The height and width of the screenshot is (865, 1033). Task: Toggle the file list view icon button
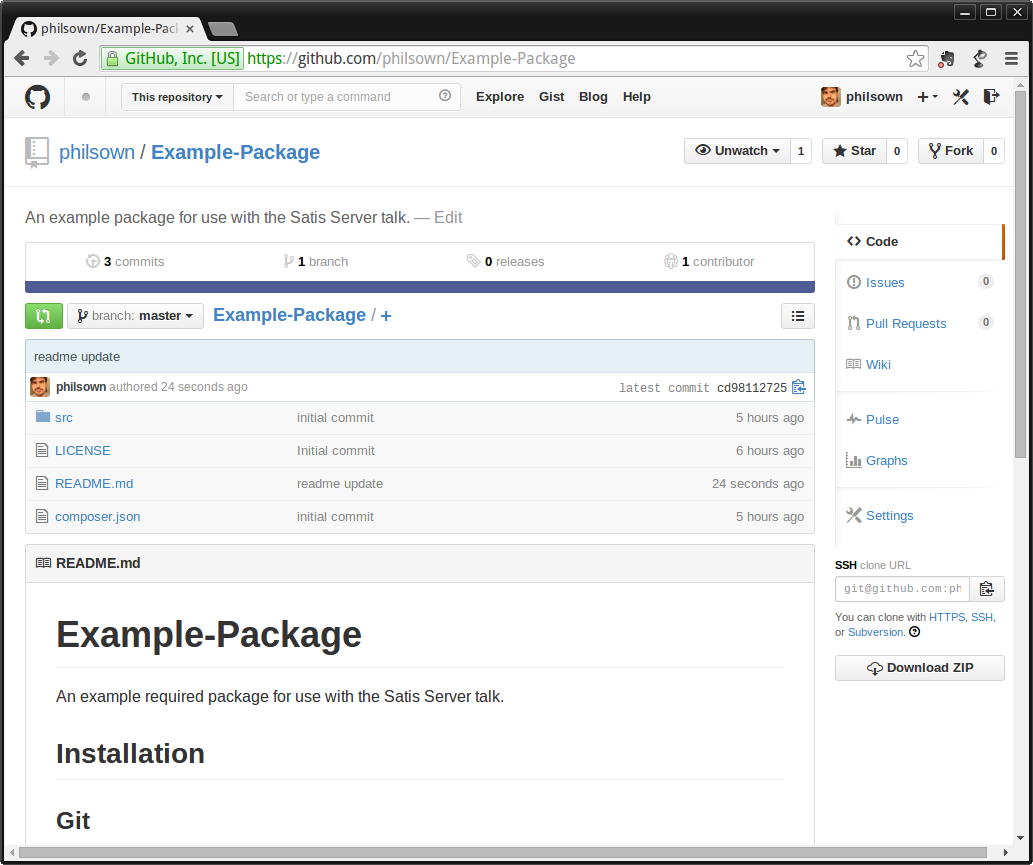point(797,316)
